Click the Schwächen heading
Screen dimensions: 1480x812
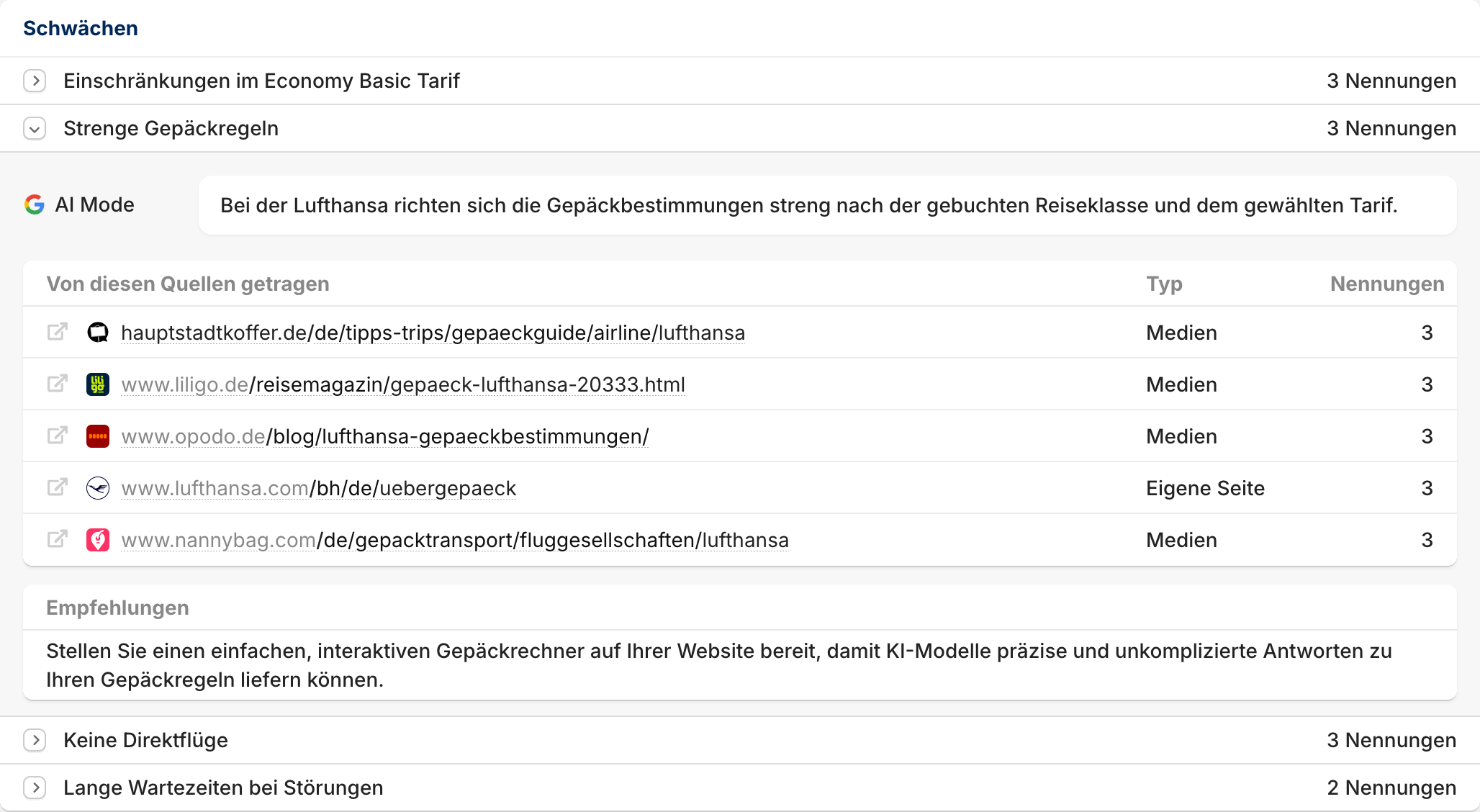(x=81, y=28)
